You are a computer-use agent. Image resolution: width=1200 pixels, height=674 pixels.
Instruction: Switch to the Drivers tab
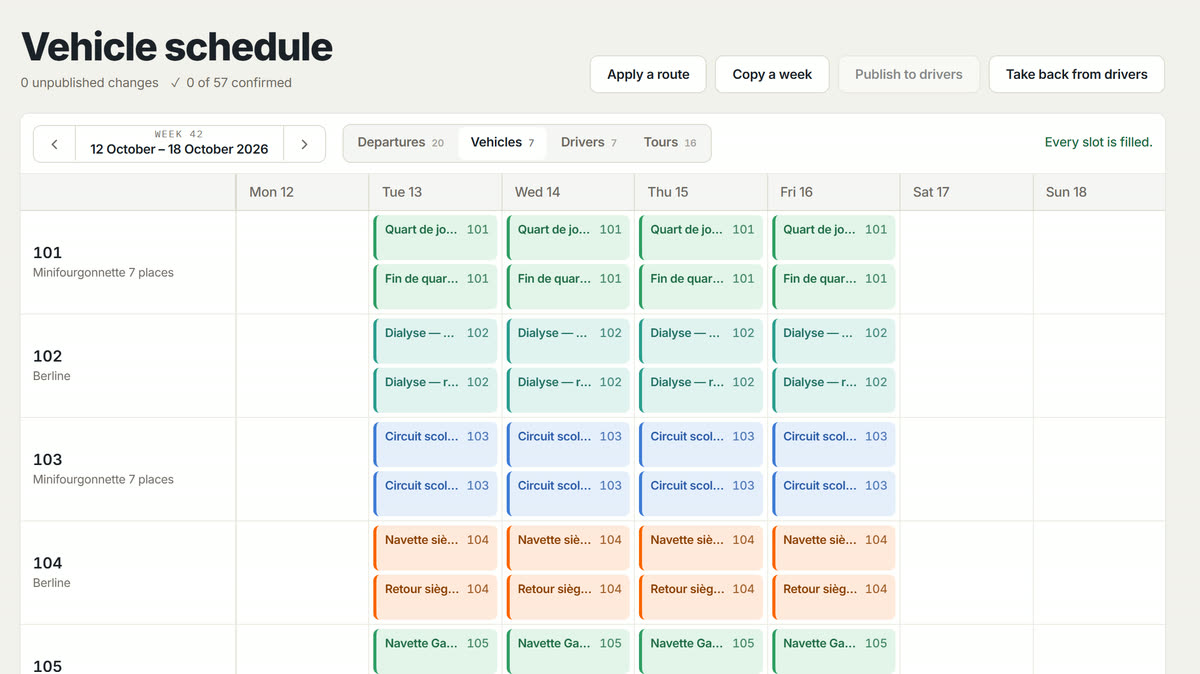point(588,143)
